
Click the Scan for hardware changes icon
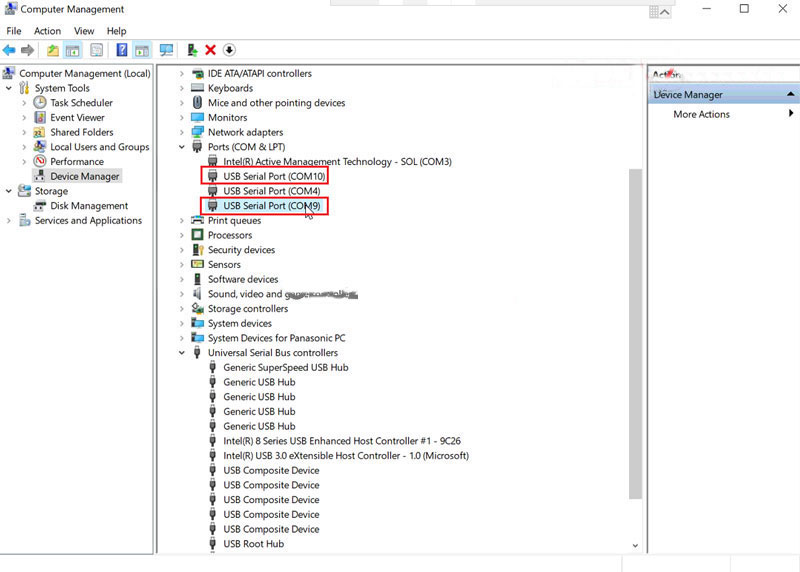tap(166, 50)
